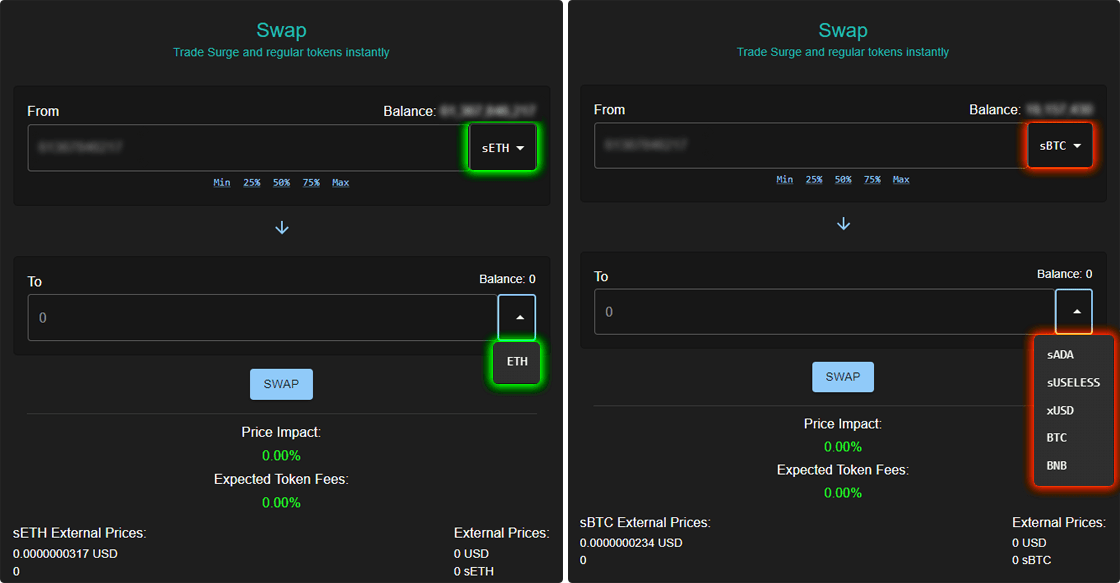Screen dimensions: 1120x583
Task: Collapse the To token dropdown in left sETH panel
Action: tap(517, 317)
